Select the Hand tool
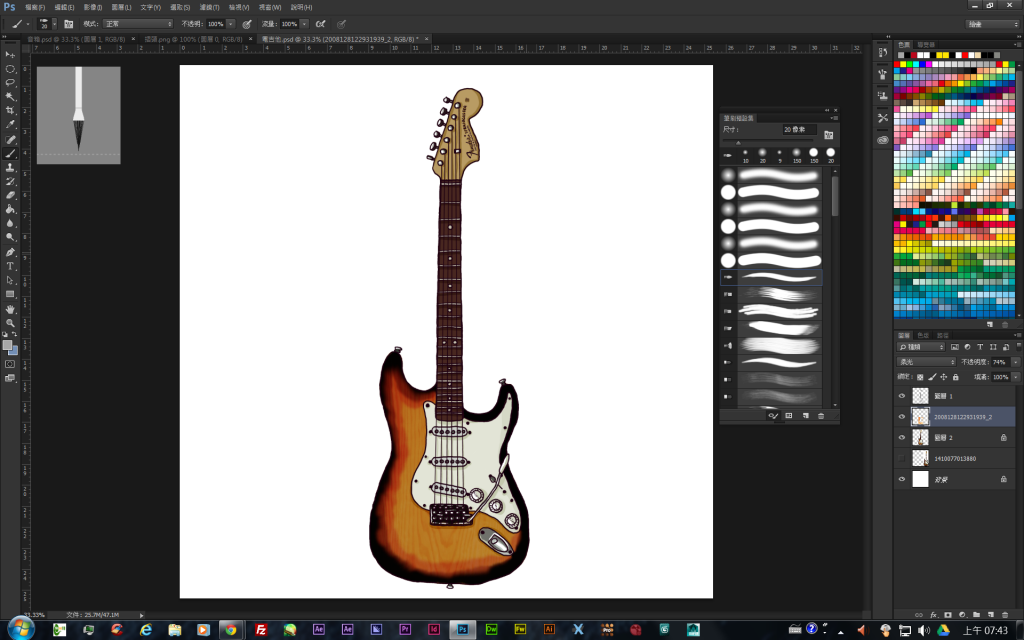1024x640 pixels. (10, 308)
